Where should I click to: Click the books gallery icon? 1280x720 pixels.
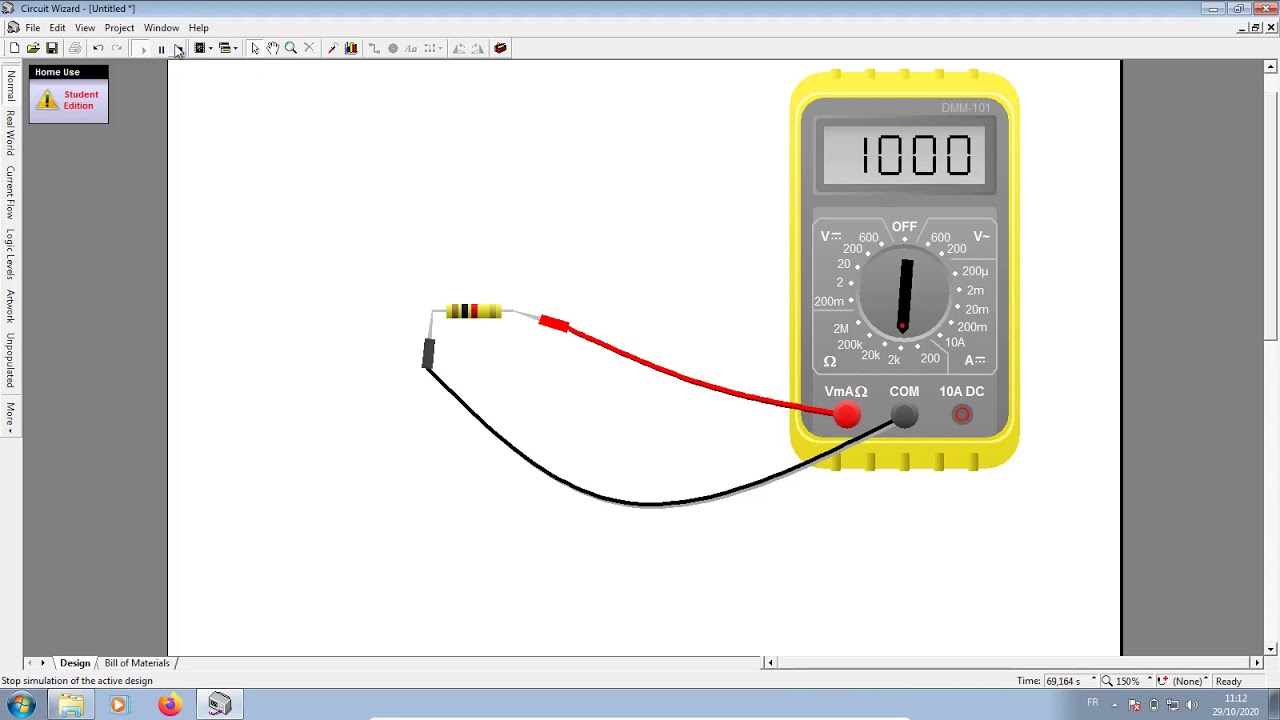coord(351,48)
